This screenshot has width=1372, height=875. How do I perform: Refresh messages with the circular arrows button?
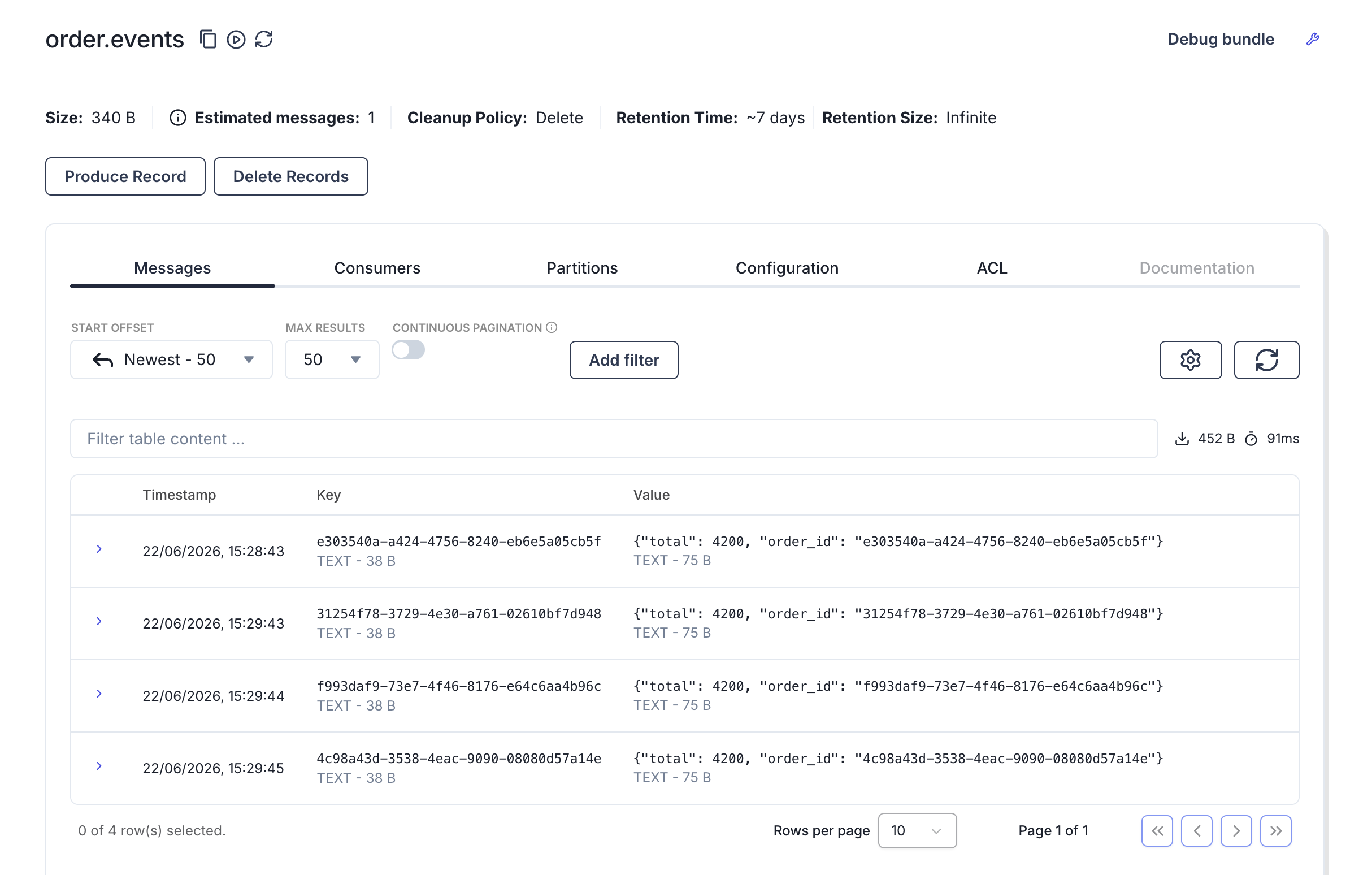coord(1266,360)
